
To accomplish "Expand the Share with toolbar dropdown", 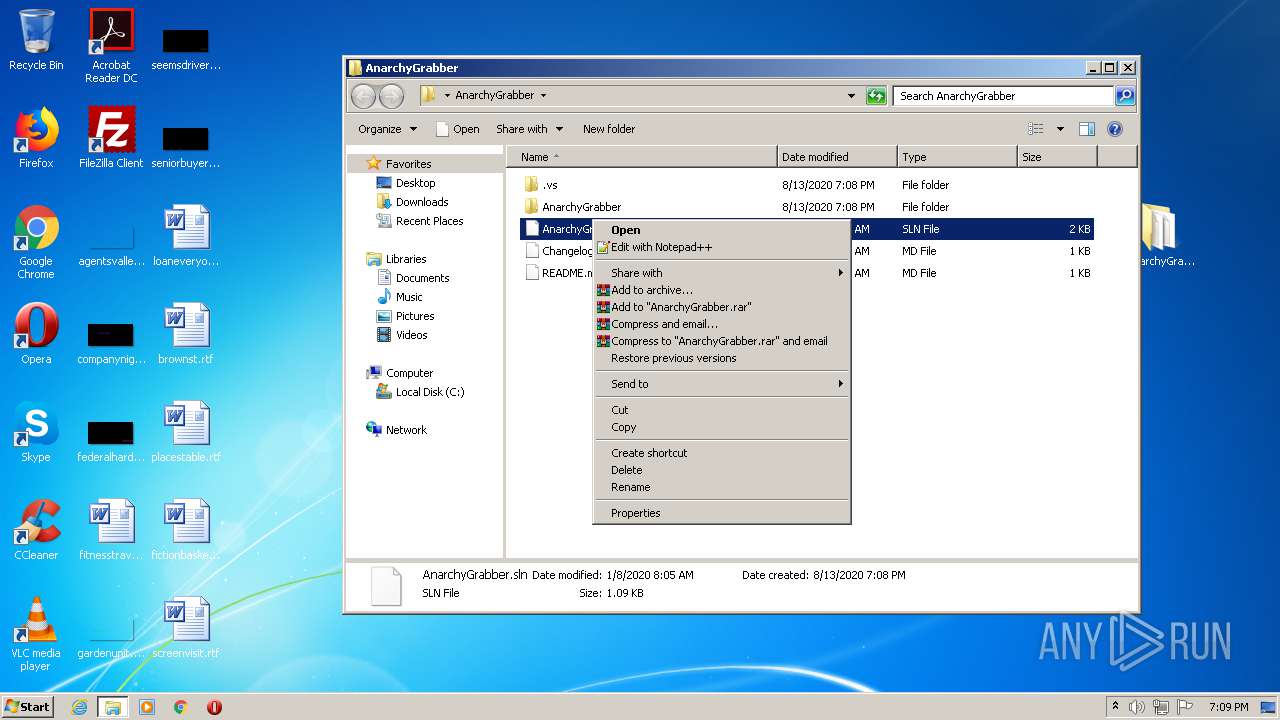I will pos(530,129).
